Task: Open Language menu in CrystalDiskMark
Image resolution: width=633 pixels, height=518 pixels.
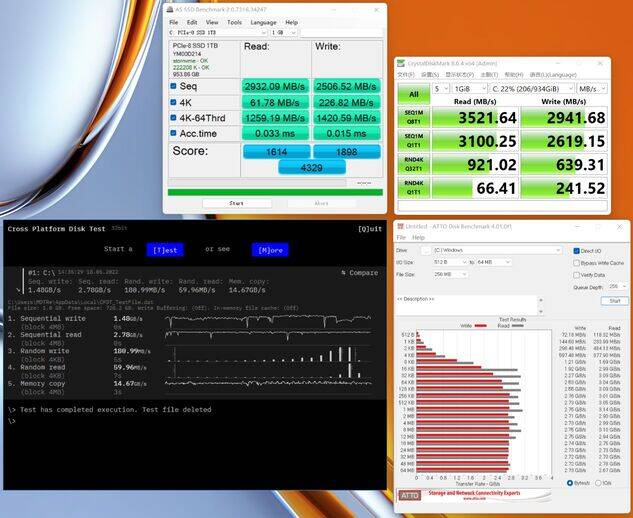Action: point(553,75)
